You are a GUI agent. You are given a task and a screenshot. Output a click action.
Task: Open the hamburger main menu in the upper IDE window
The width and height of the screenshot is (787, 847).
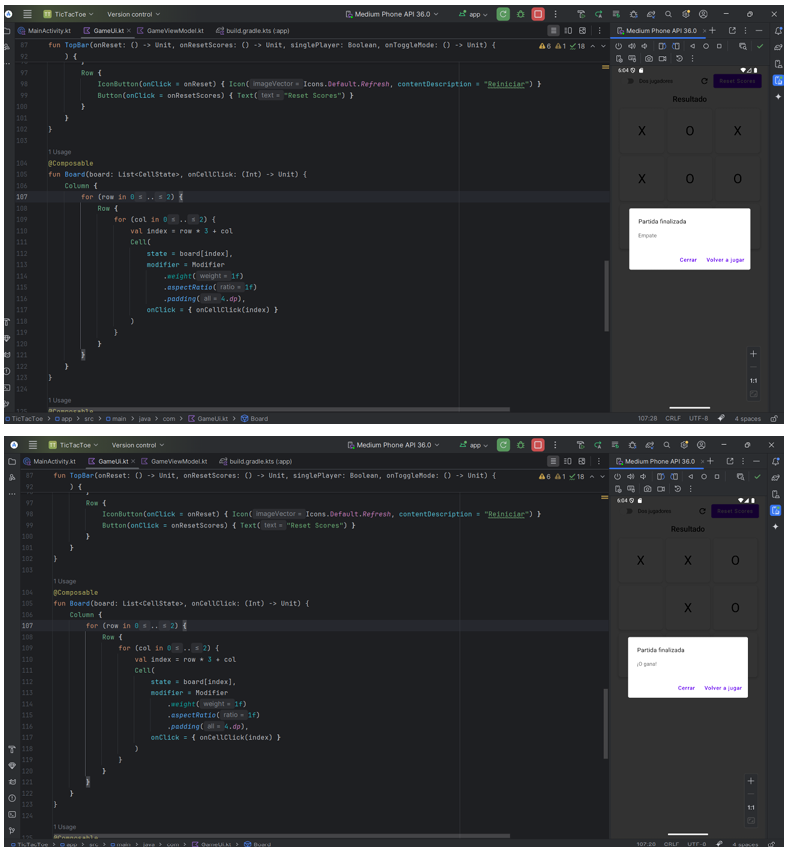point(27,15)
